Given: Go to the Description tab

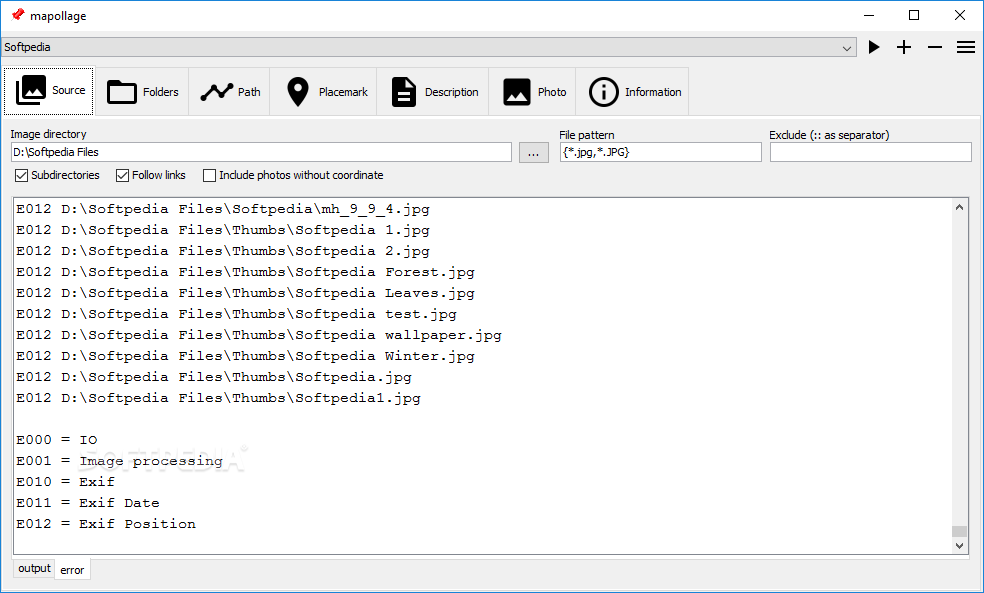Looking at the screenshot, I should click(433, 92).
